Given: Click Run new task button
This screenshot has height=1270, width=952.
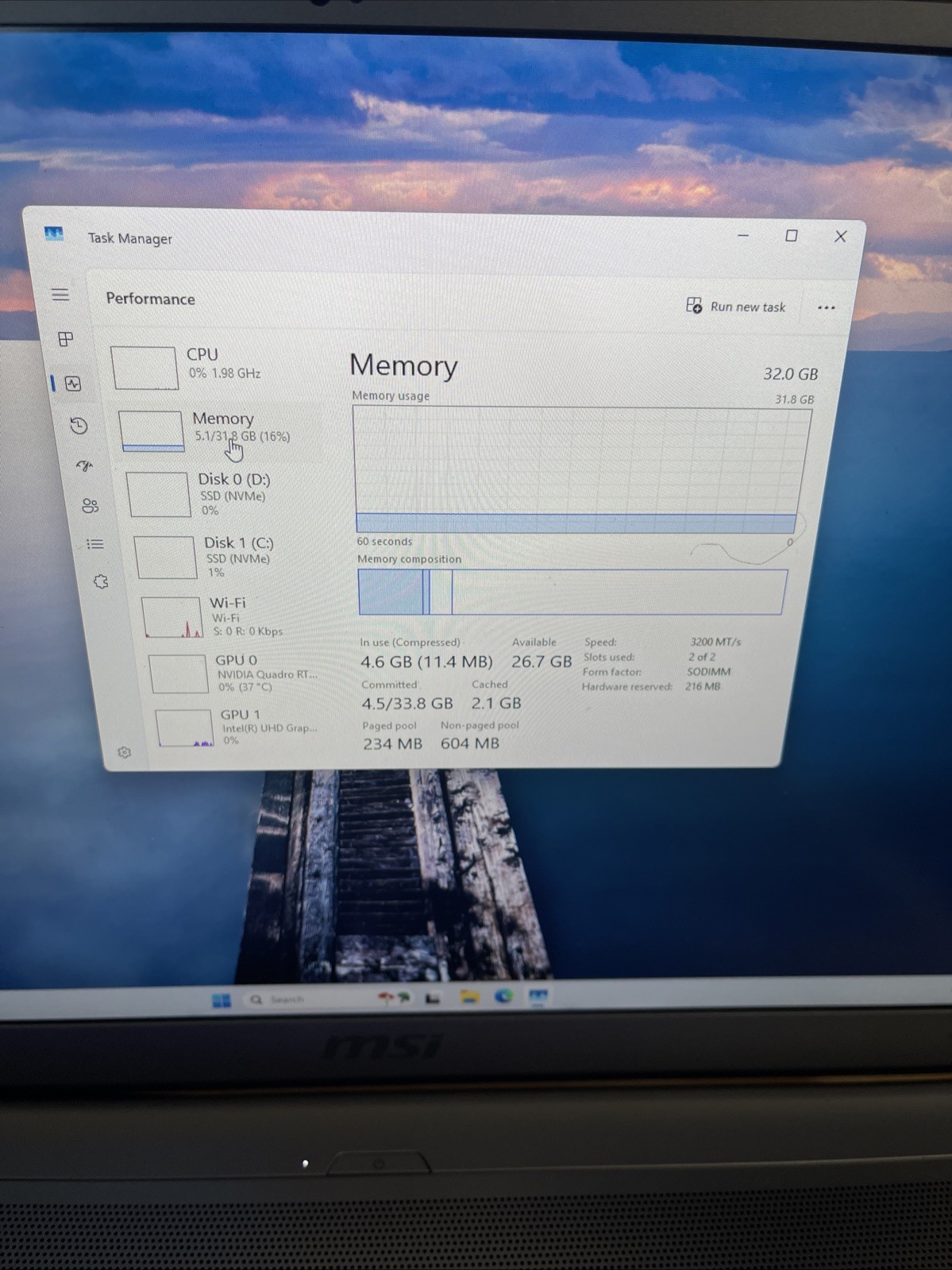Looking at the screenshot, I should (736, 307).
